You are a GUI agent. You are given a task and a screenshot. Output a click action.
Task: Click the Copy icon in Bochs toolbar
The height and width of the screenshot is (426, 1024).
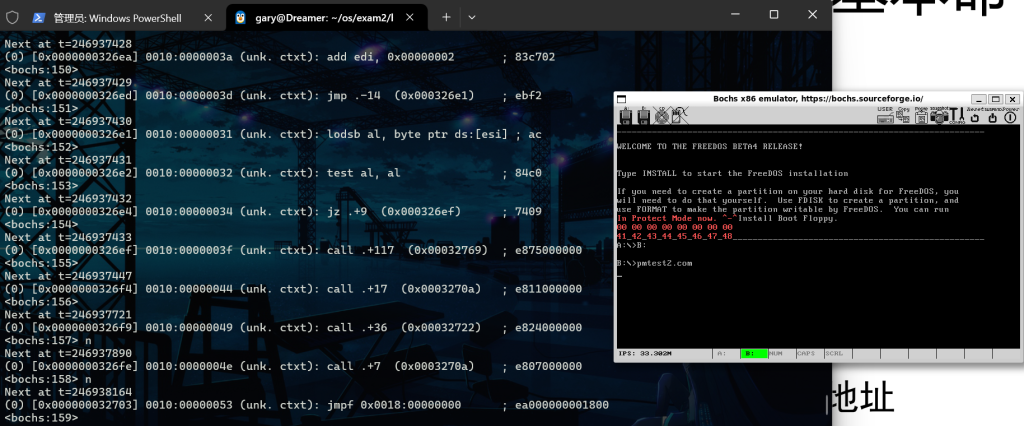click(904, 116)
